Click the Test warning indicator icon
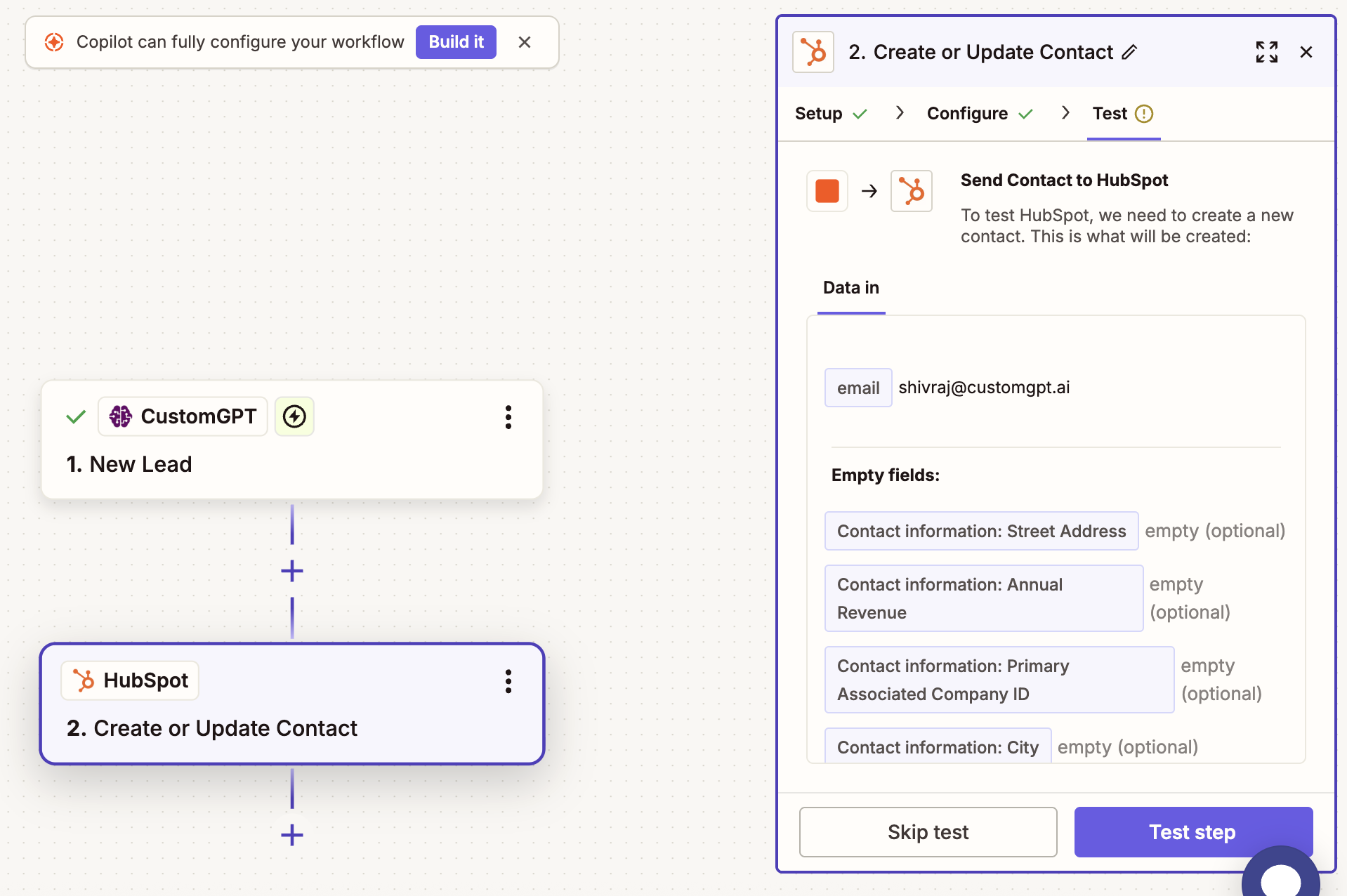Screen dimensions: 1347x896 coord(1144,114)
